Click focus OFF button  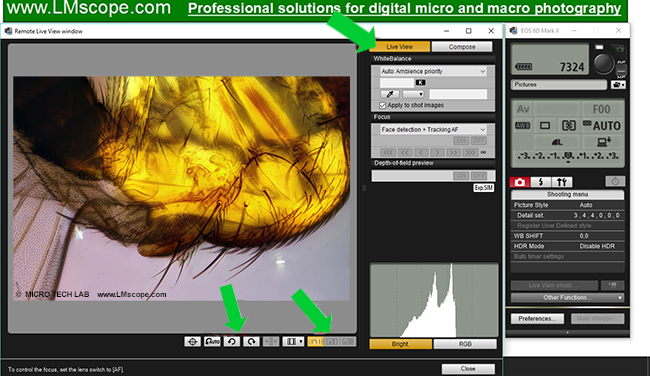(479, 141)
